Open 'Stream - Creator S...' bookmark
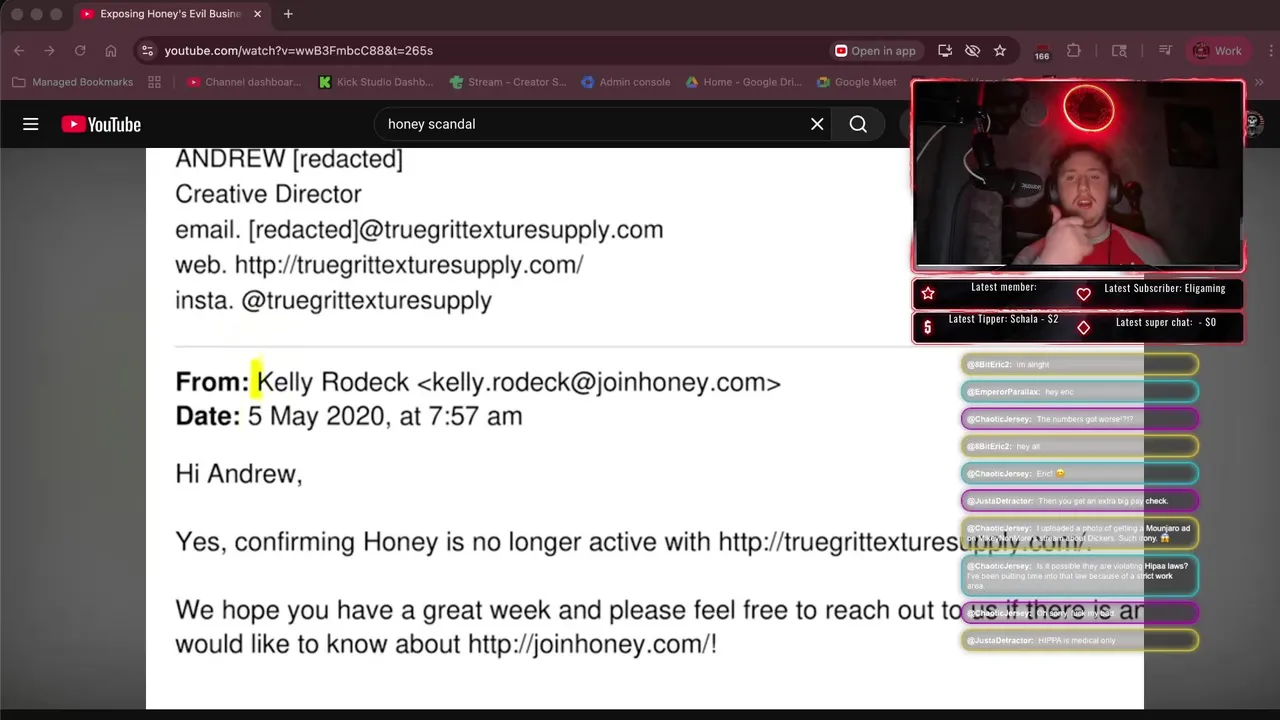1280x720 pixels. point(508,82)
